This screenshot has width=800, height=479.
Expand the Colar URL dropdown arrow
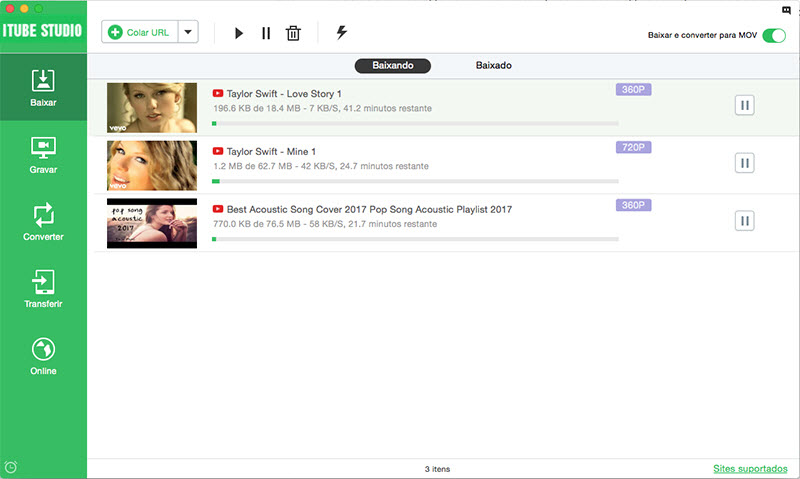(188, 32)
